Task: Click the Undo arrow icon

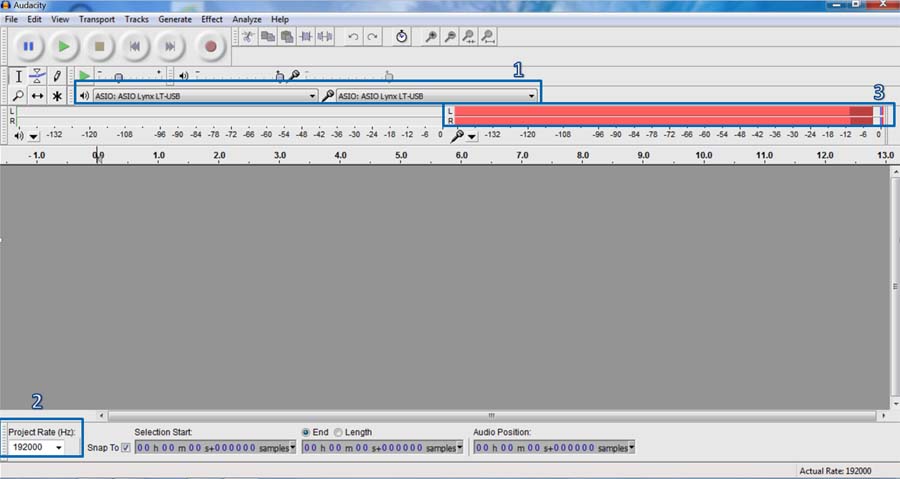Action: tap(352, 37)
